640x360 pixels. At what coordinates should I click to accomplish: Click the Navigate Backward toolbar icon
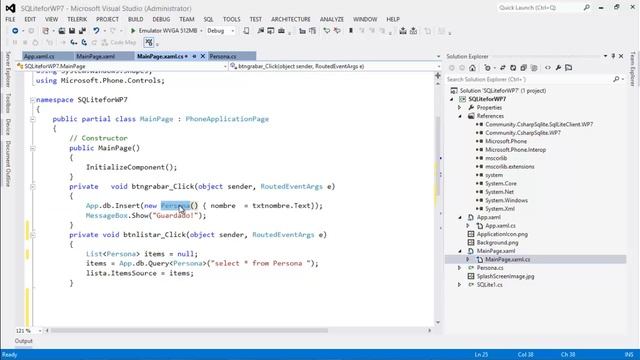click(15, 31)
